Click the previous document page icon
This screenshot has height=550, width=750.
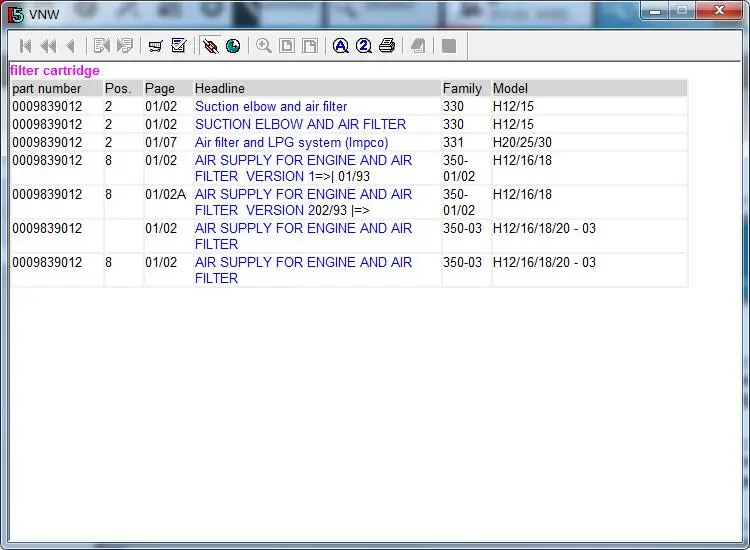point(101,46)
